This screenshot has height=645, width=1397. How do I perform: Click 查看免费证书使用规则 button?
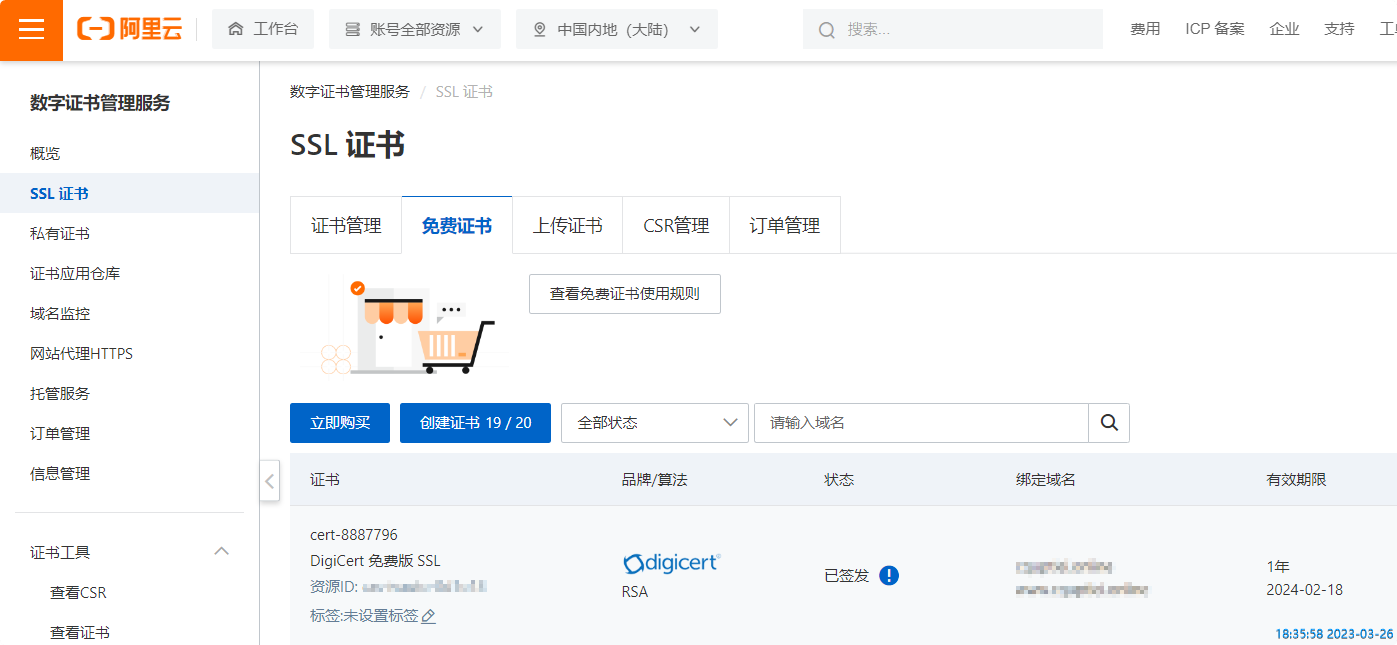(x=625, y=294)
